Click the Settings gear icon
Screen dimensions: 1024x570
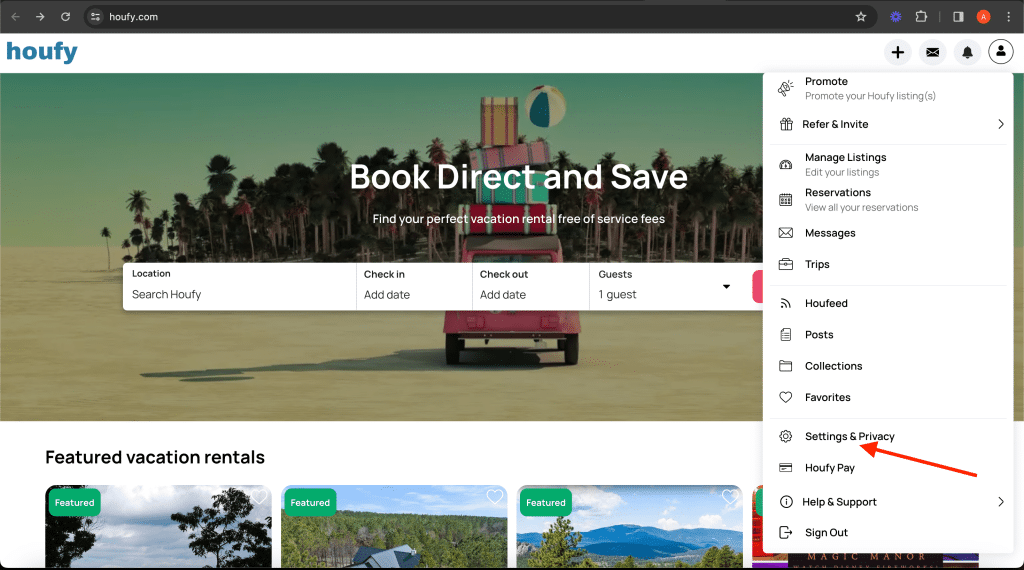pyautogui.click(x=786, y=436)
